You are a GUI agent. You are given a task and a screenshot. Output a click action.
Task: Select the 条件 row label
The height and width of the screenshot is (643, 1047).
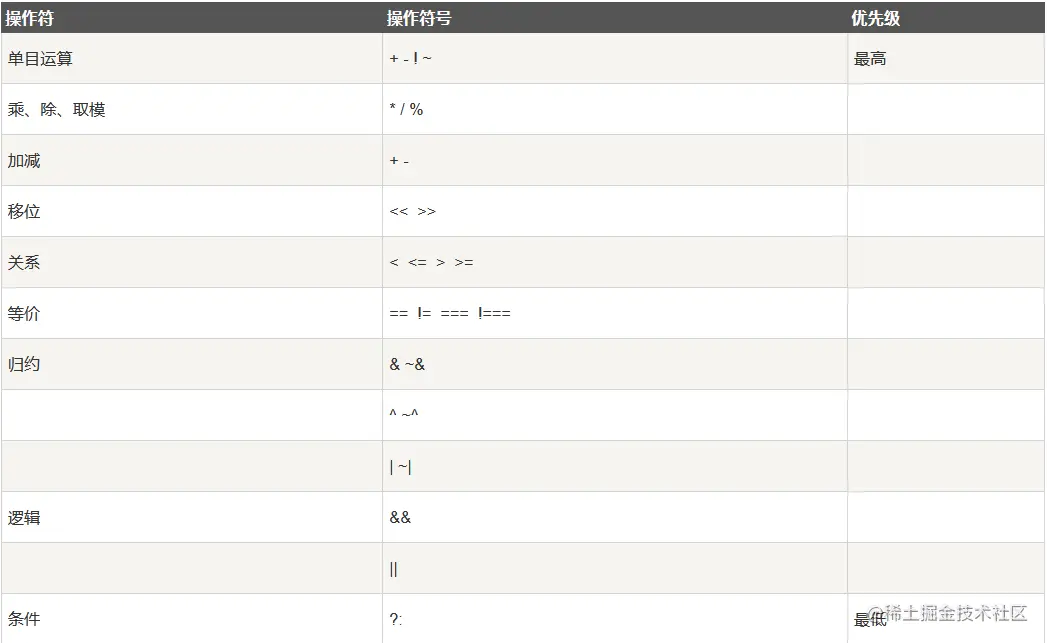click(x=24, y=619)
